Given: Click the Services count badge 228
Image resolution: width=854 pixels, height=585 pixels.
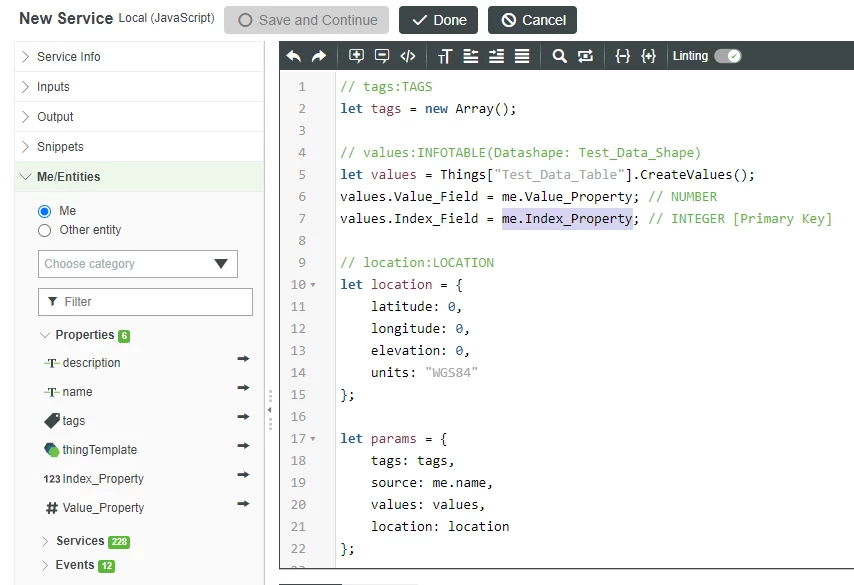Looking at the screenshot, I should click(x=119, y=542).
